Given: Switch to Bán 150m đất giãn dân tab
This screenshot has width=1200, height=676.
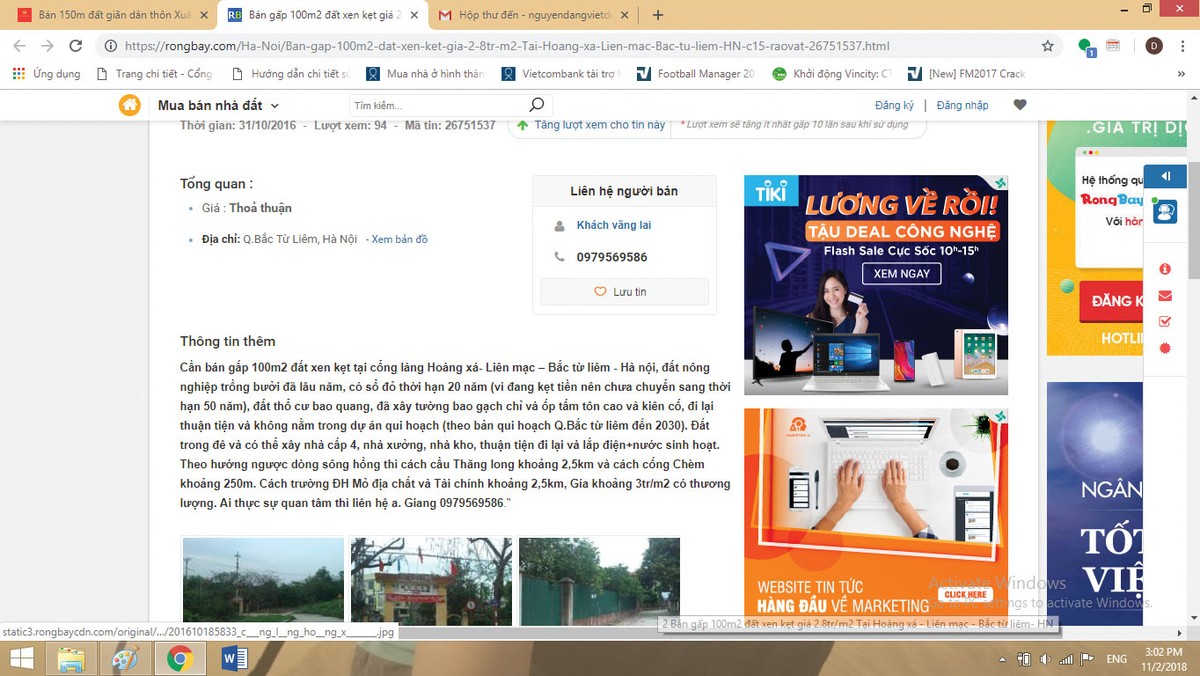Looking at the screenshot, I should (x=110, y=15).
